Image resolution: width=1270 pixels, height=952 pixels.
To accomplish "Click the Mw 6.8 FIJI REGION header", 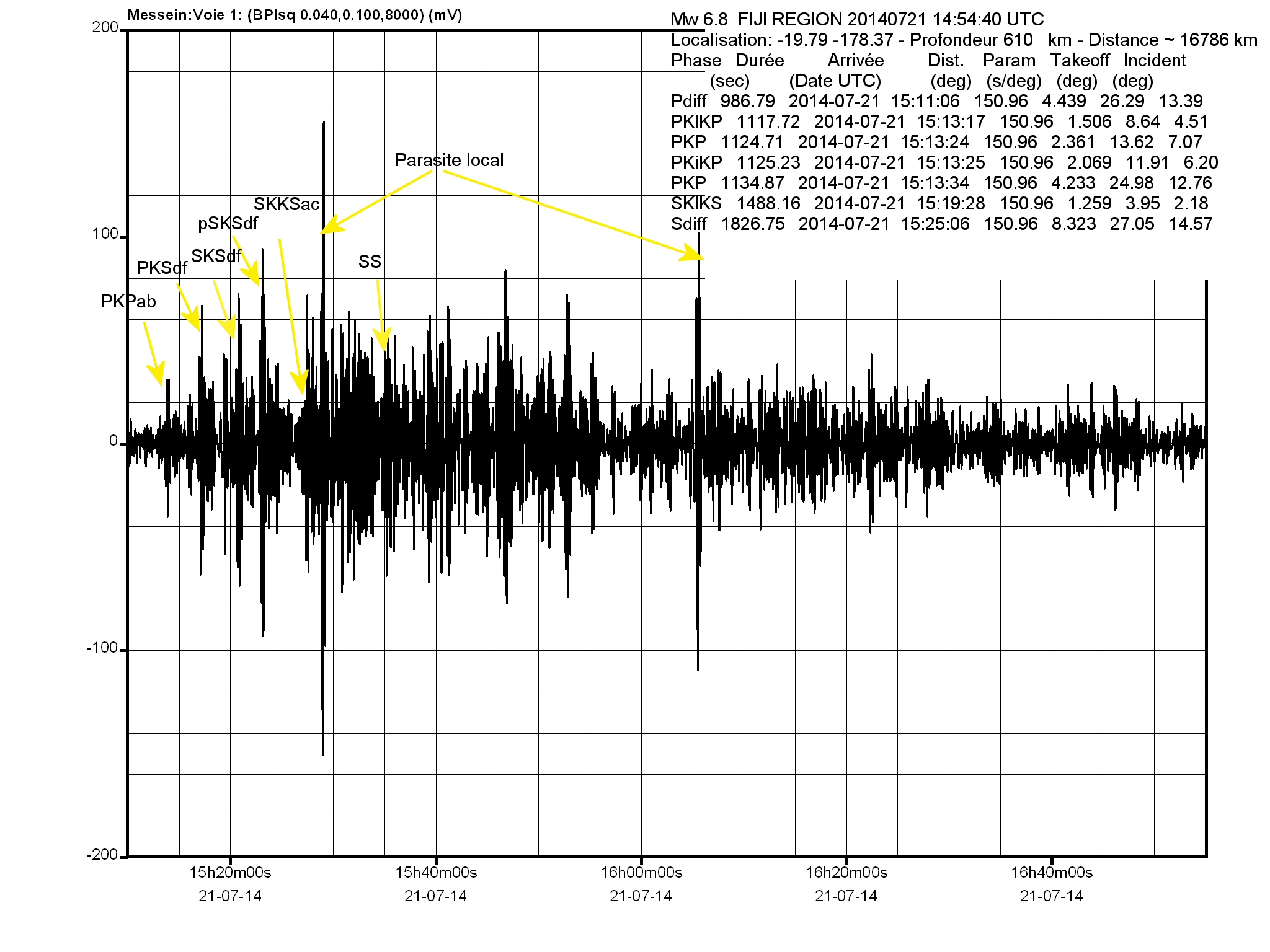I will (857, 19).
